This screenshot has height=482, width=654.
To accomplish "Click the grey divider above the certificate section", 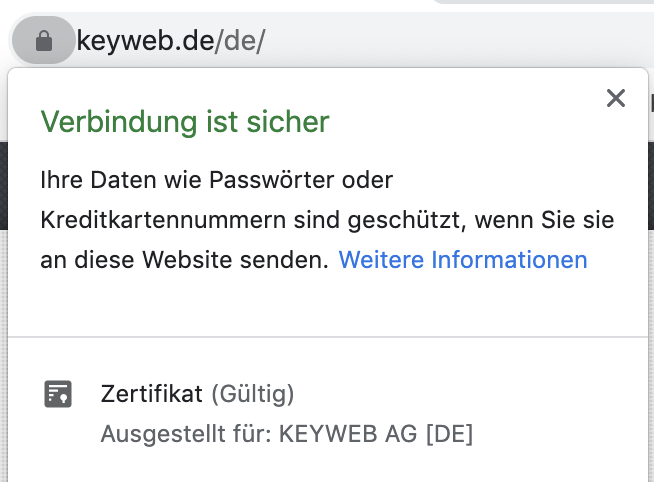I will point(328,336).
